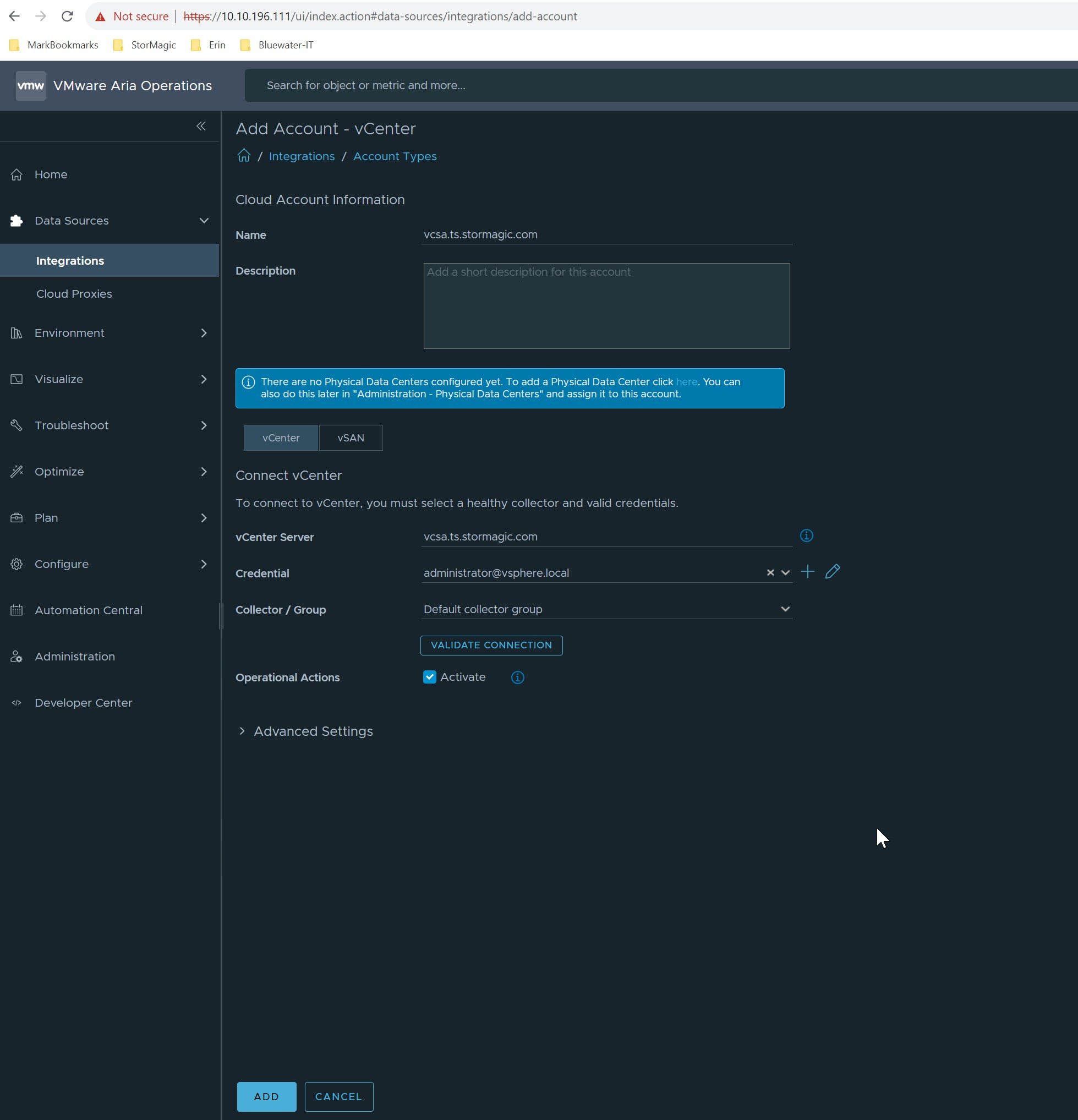The width and height of the screenshot is (1078, 1120).
Task: Edit the credential with pencil icon
Action: 833,571
